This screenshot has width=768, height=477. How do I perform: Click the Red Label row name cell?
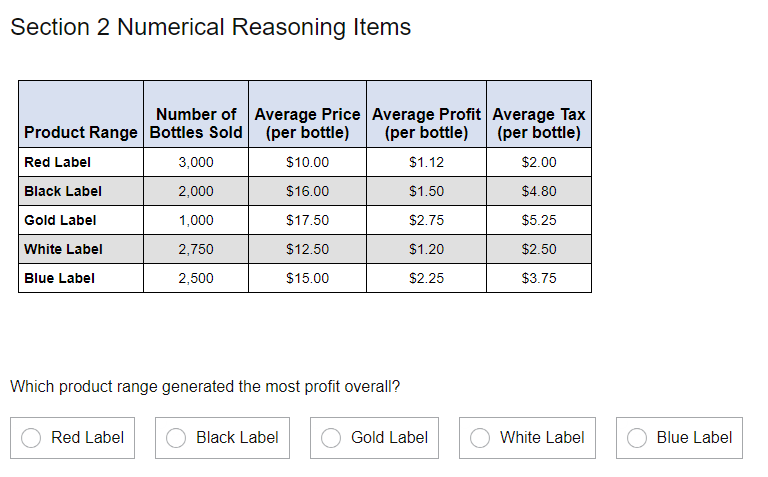(x=57, y=162)
